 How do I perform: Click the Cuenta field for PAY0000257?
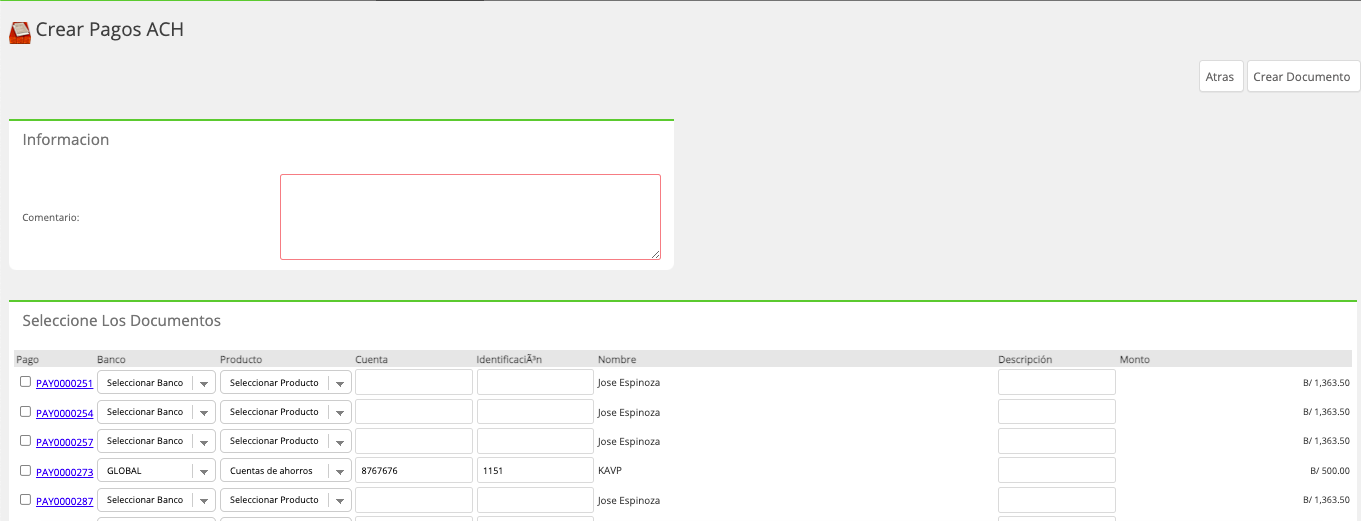coord(414,441)
